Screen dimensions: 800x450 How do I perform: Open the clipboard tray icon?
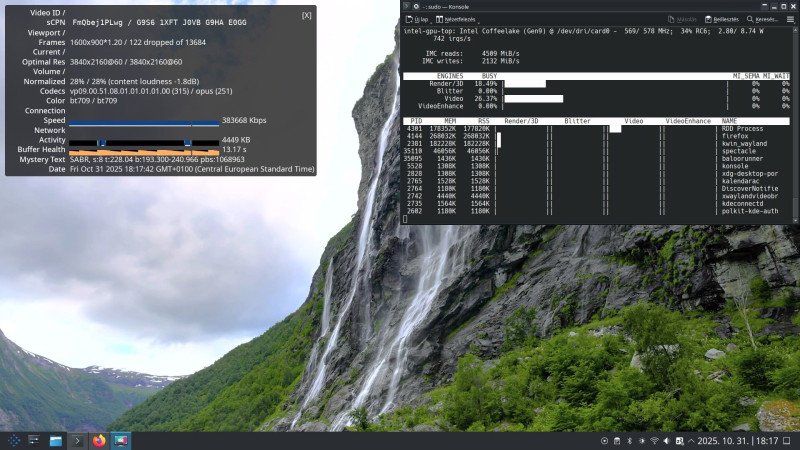click(617, 441)
